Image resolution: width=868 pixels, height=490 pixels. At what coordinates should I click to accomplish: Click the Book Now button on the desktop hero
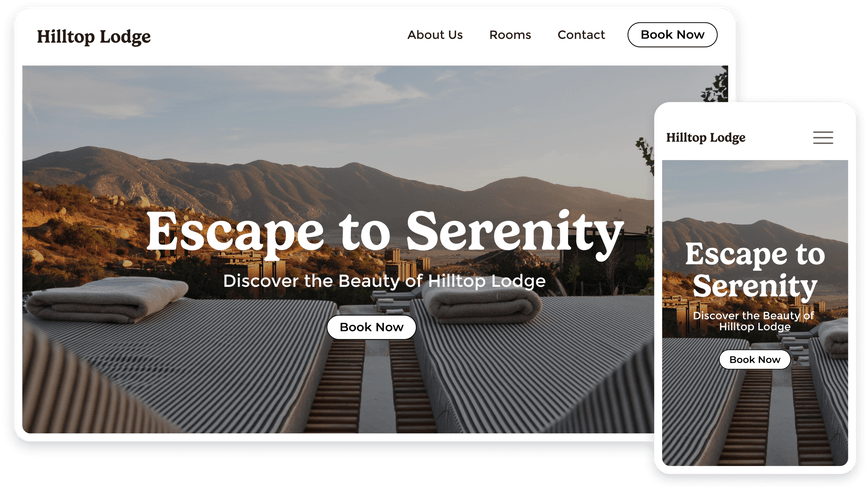click(371, 327)
